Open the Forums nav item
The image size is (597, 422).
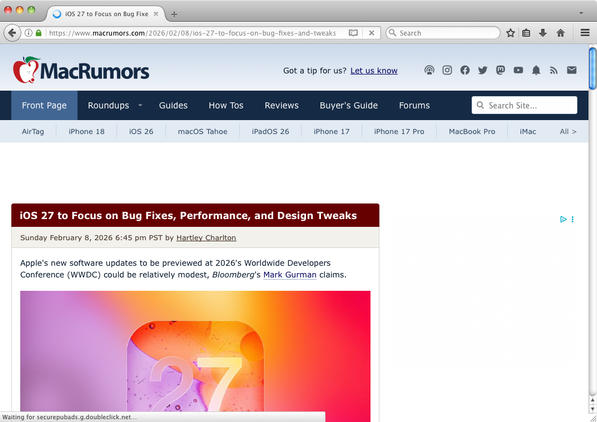[x=414, y=105]
